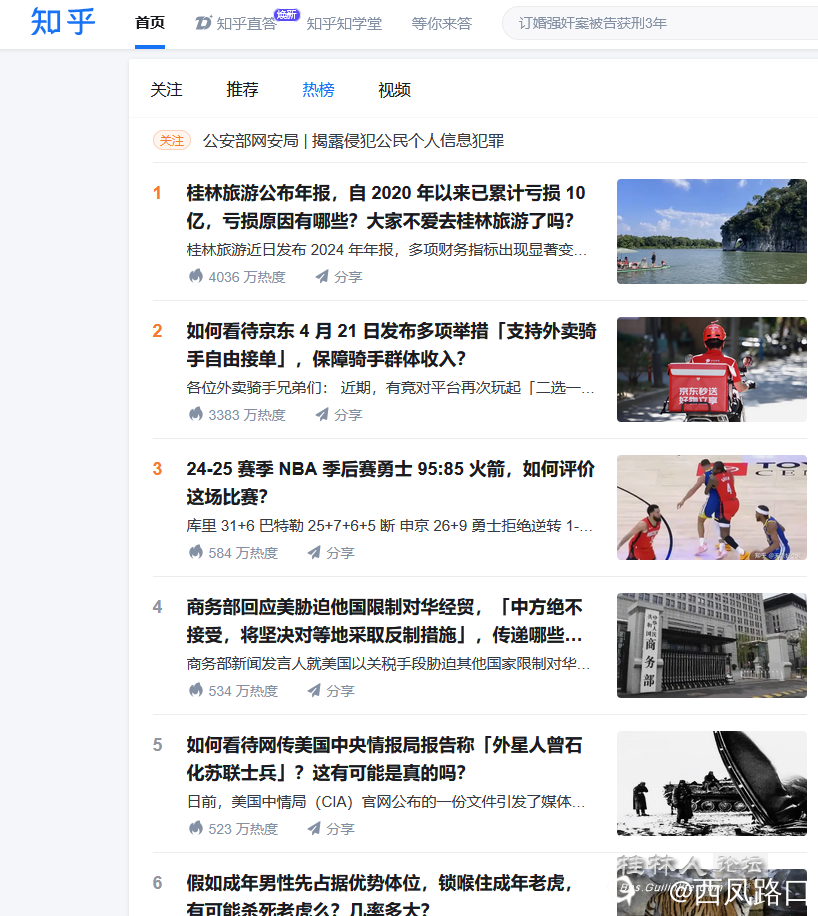
Task: Click the orange 关注 badge beside 公安部网安局
Action: (171, 140)
